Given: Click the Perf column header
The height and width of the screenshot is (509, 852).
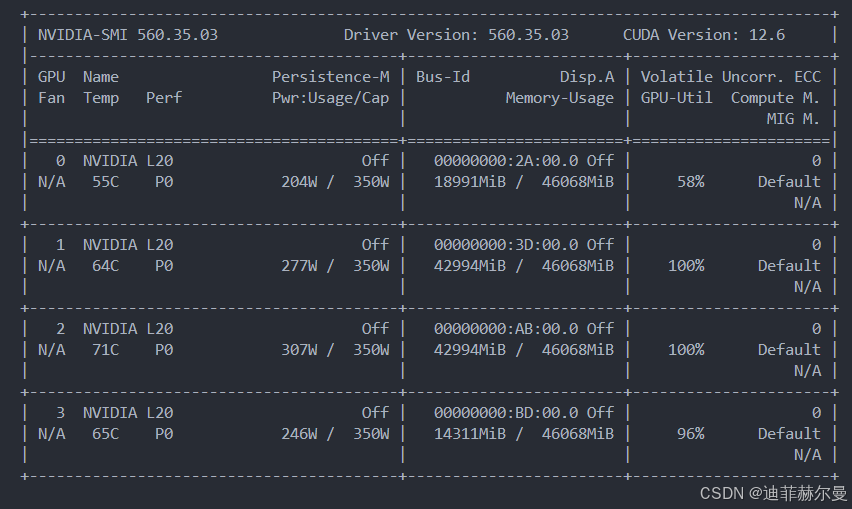Looking at the screenshot, I should (x=164, y=98).
